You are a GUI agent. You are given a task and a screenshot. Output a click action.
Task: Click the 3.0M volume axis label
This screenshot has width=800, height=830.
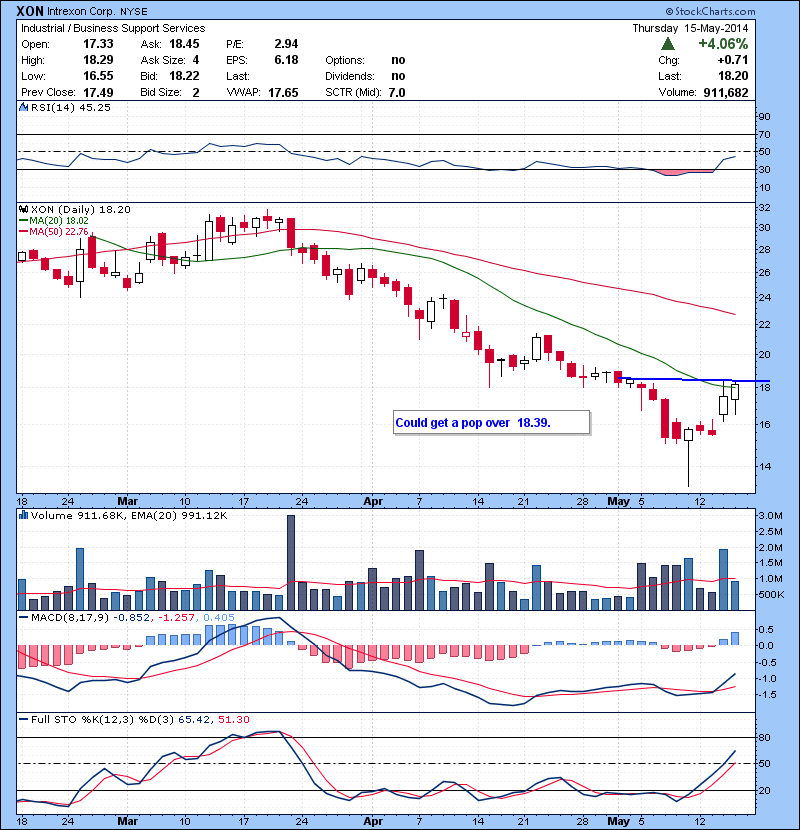point(770,516)
